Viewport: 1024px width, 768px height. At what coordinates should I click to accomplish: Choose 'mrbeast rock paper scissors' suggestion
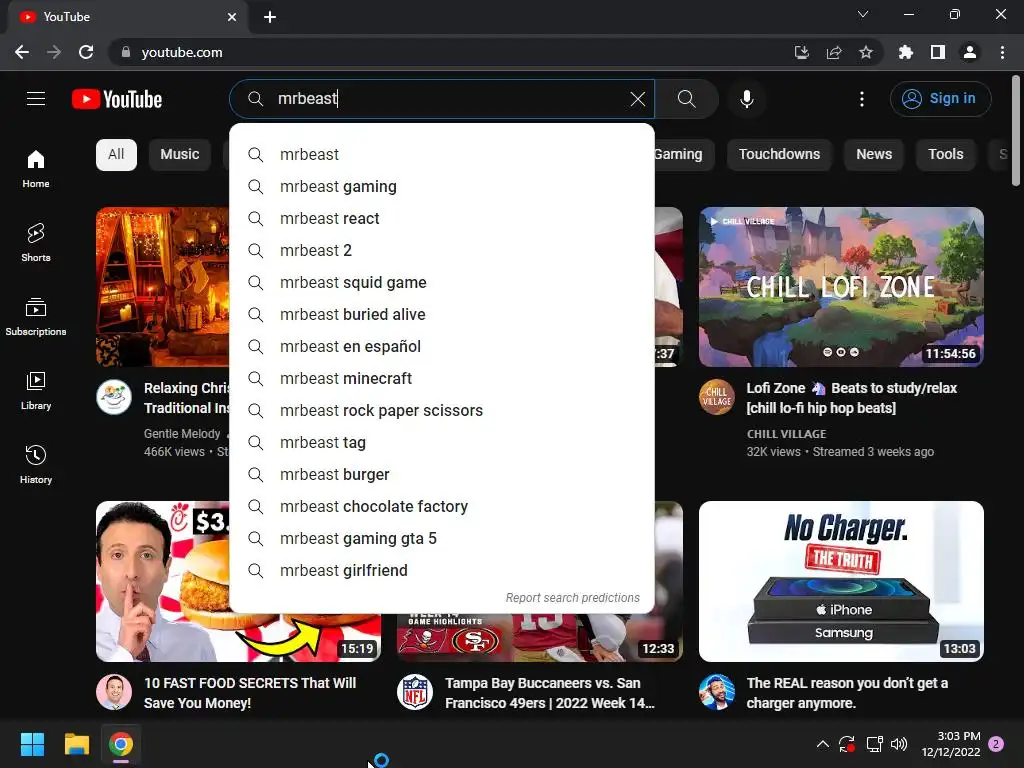442,411
